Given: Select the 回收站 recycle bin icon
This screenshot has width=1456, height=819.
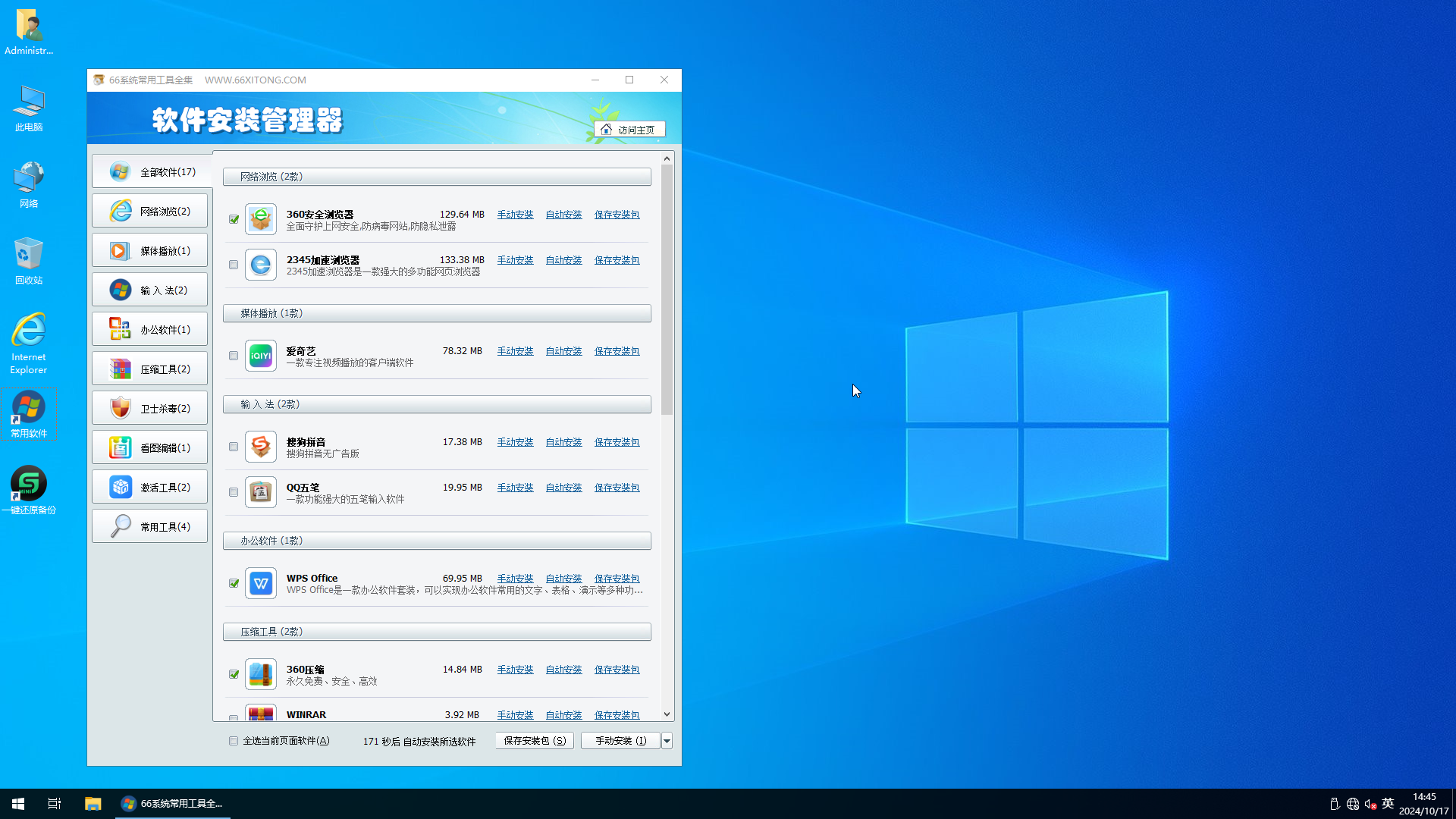Looking at the screenshot, I should [29, 262].
